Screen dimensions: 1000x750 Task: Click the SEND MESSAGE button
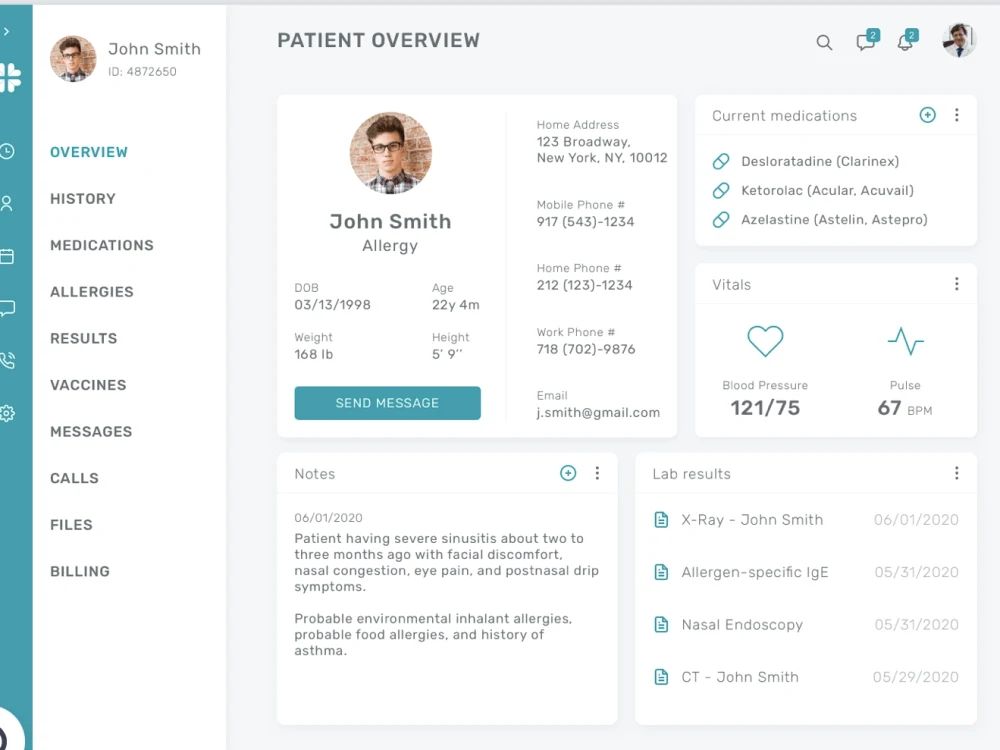coord(387,403)
